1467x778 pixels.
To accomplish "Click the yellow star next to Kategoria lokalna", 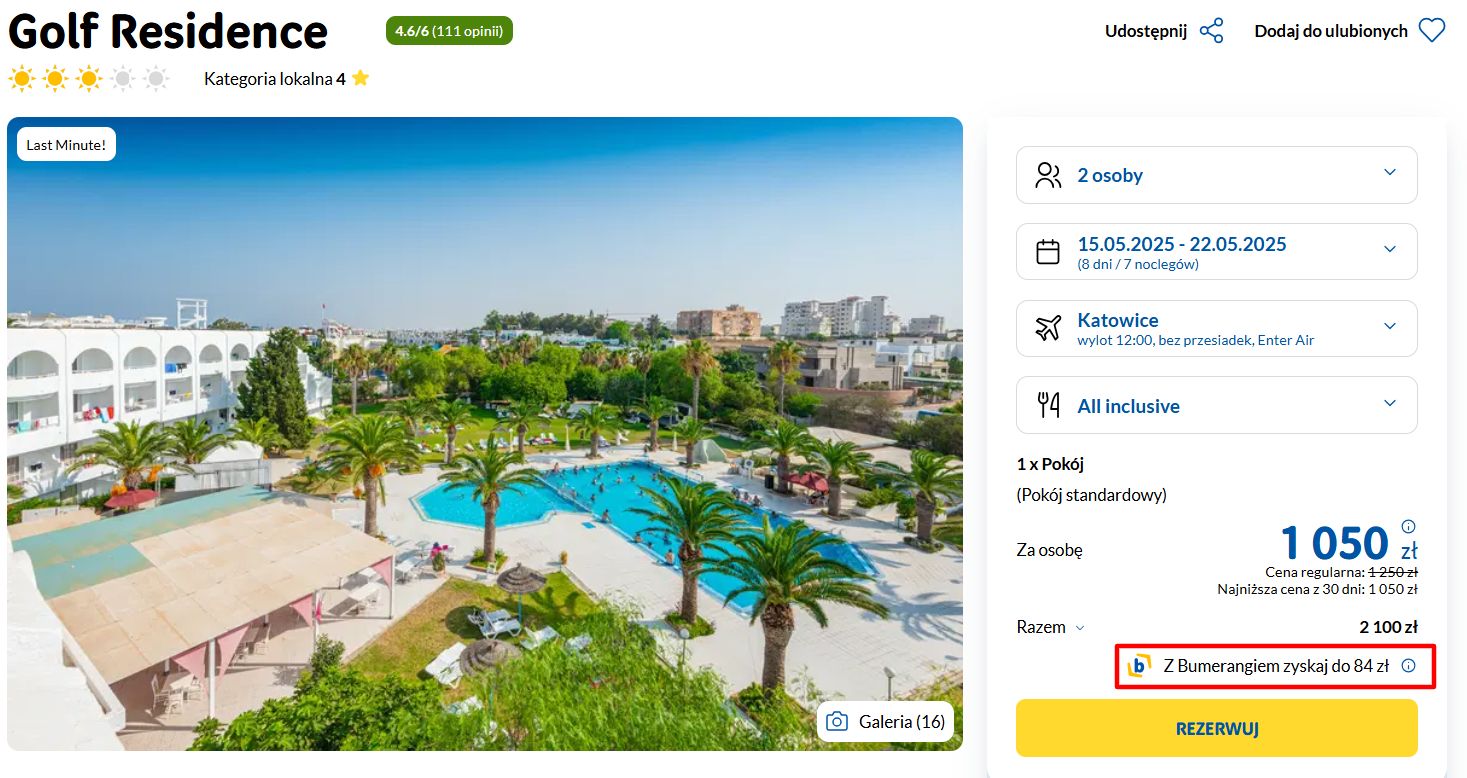I will point(361,78).
